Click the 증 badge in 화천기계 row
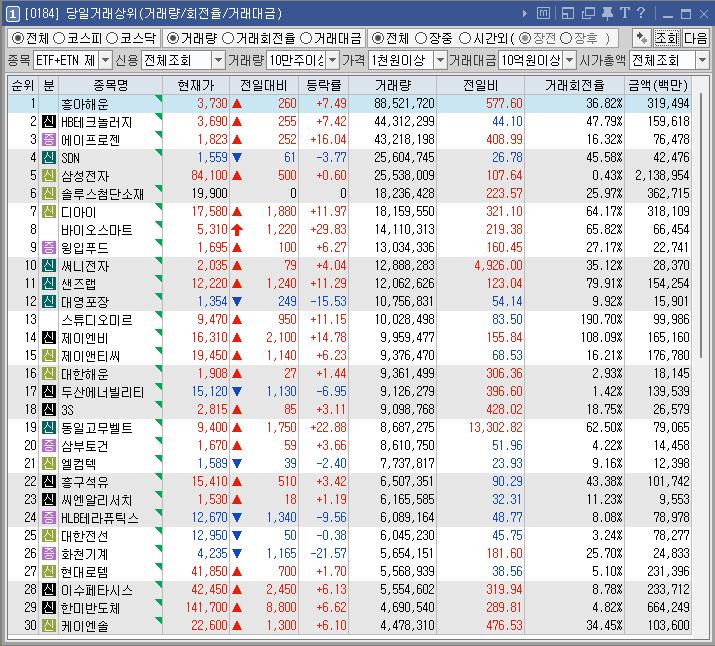The width and height of the screenshot is (715, 646). [x=49, y=553]
